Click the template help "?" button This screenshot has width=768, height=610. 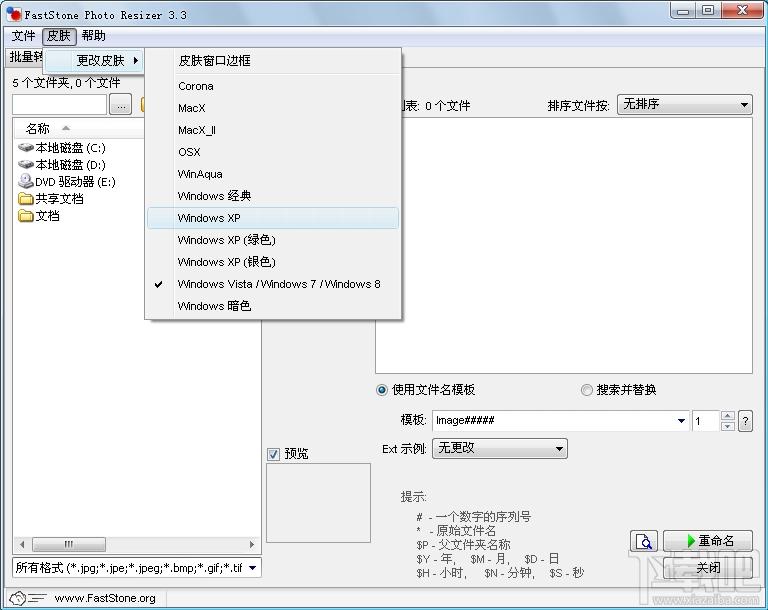pyautogui.click(x=745, y=421)
